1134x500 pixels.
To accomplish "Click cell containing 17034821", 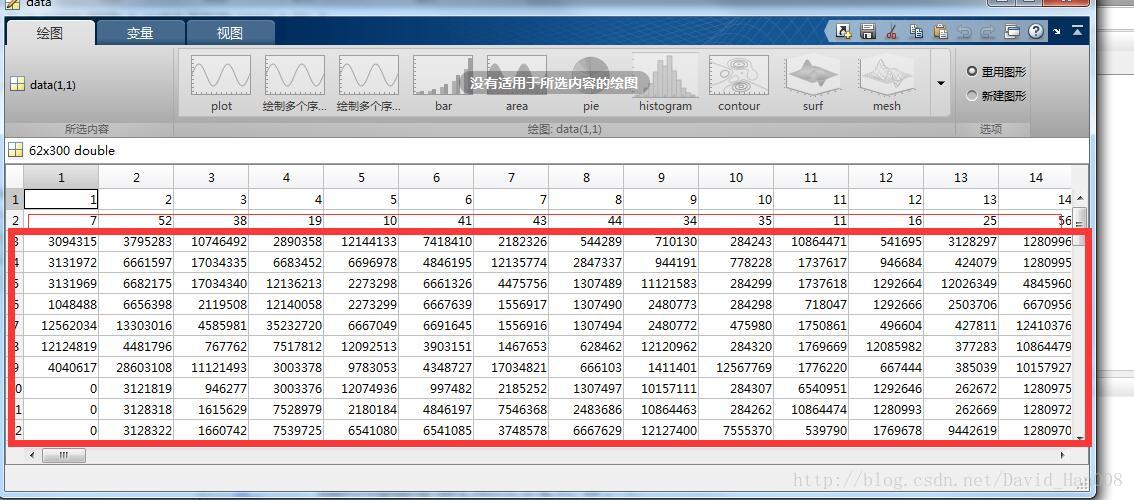I will click(x=511, y=368).
